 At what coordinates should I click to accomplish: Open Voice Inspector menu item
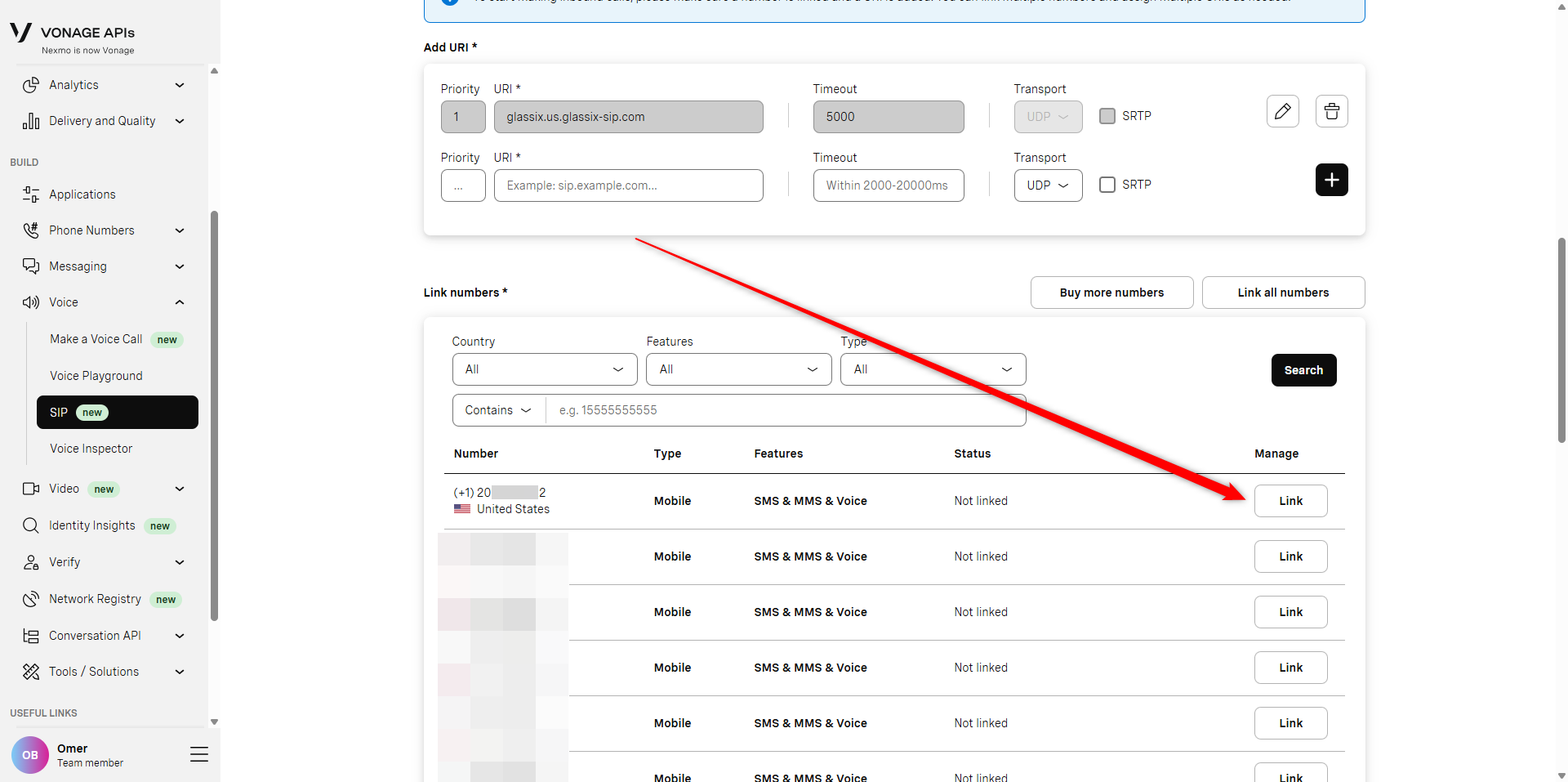coord(117,449)
